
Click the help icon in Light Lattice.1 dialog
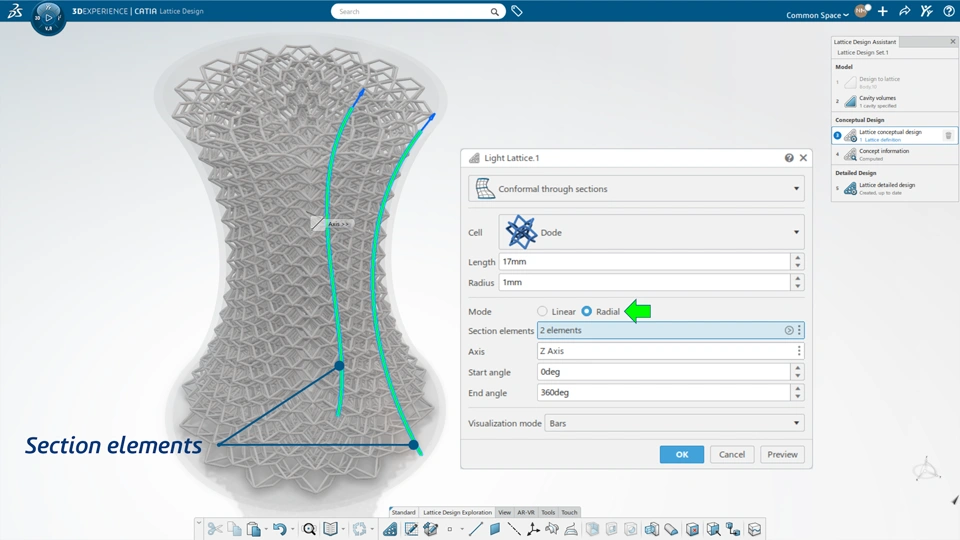[789, 158]
